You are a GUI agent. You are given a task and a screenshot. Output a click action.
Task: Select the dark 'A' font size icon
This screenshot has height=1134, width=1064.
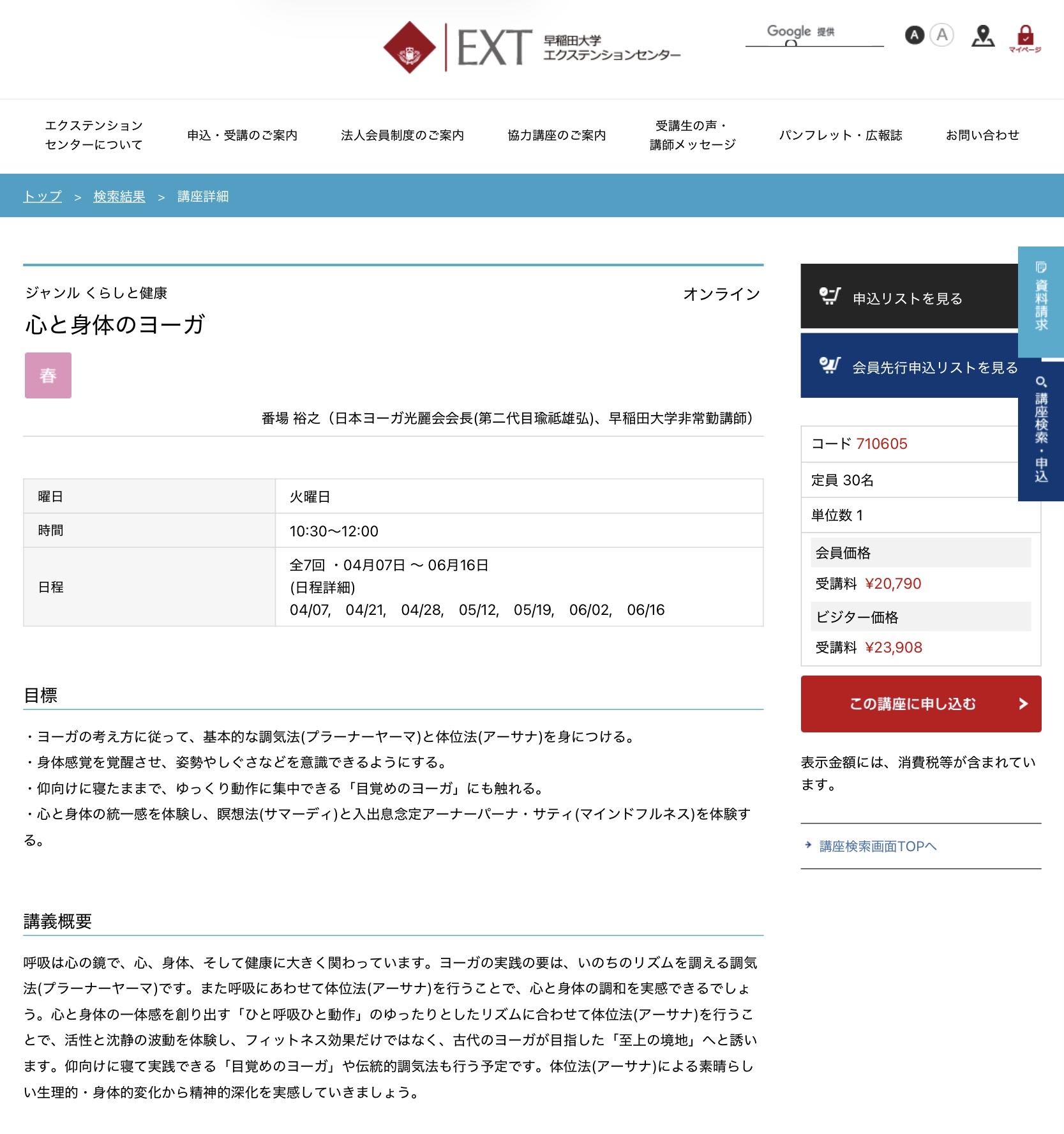(x=915, y=35)
